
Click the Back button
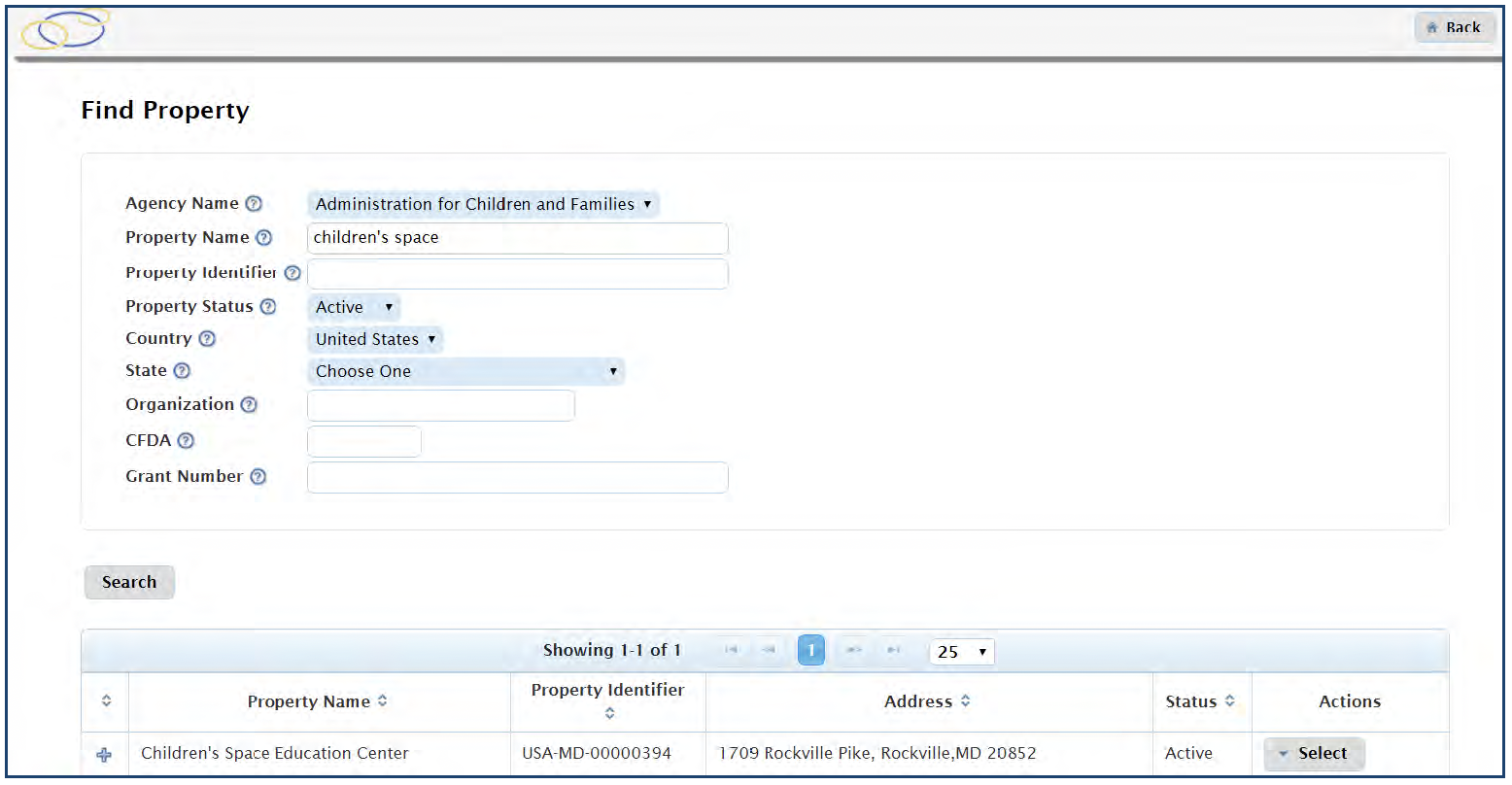[1454, 28]
